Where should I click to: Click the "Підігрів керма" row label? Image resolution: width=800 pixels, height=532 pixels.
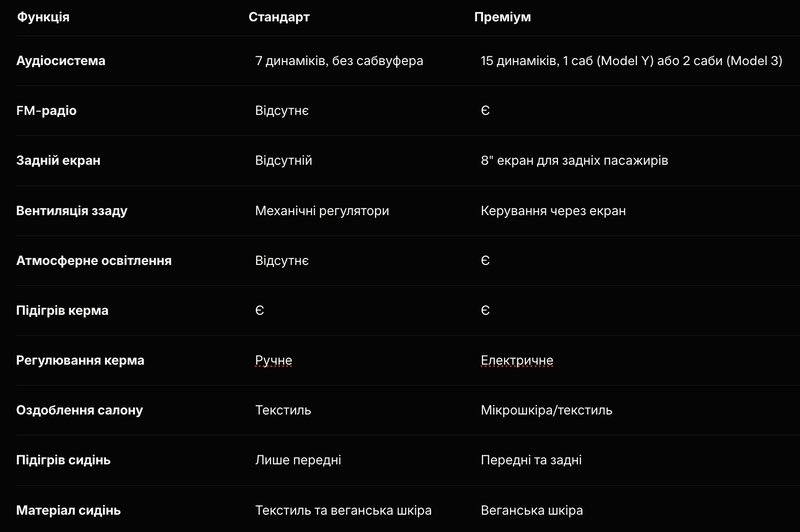(63, 311)
